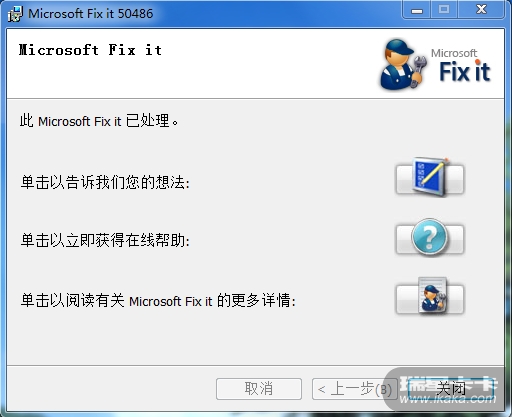Click the 上一步(B) back button

click(x=355, y=389)
